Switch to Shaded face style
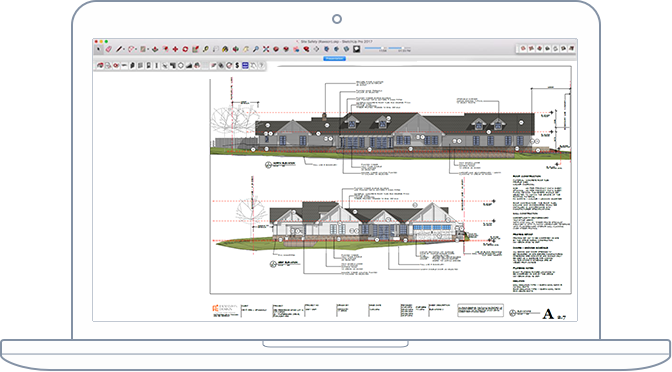The height and width of the screenshot is (372, 672). (x=555, y=48)
